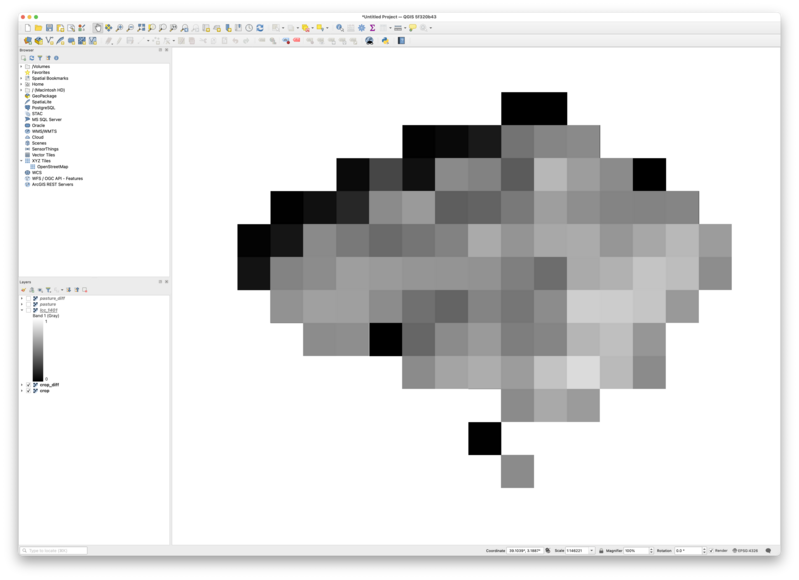The height and width of the screenshot is (580, 799).
Task: Click the Show Map Tips icon
Action: (412, 28)
